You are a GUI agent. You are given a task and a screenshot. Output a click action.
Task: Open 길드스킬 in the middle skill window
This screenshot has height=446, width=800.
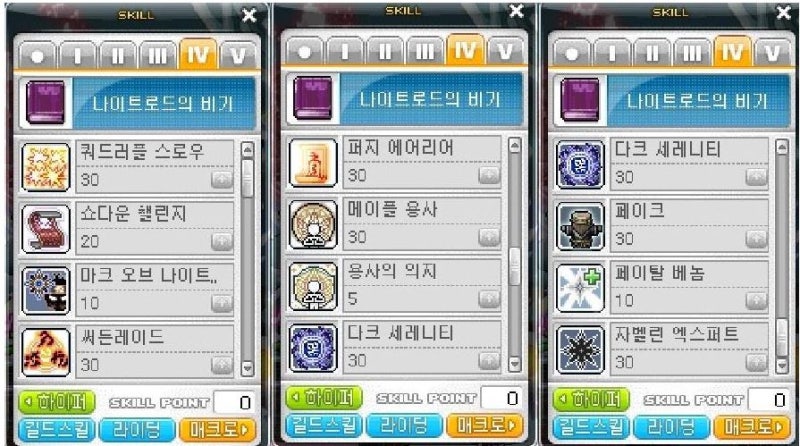324,426
